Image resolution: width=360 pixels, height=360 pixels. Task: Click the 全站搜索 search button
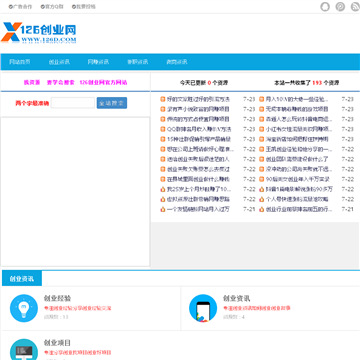pyautogui.click(x=112, y=103)
